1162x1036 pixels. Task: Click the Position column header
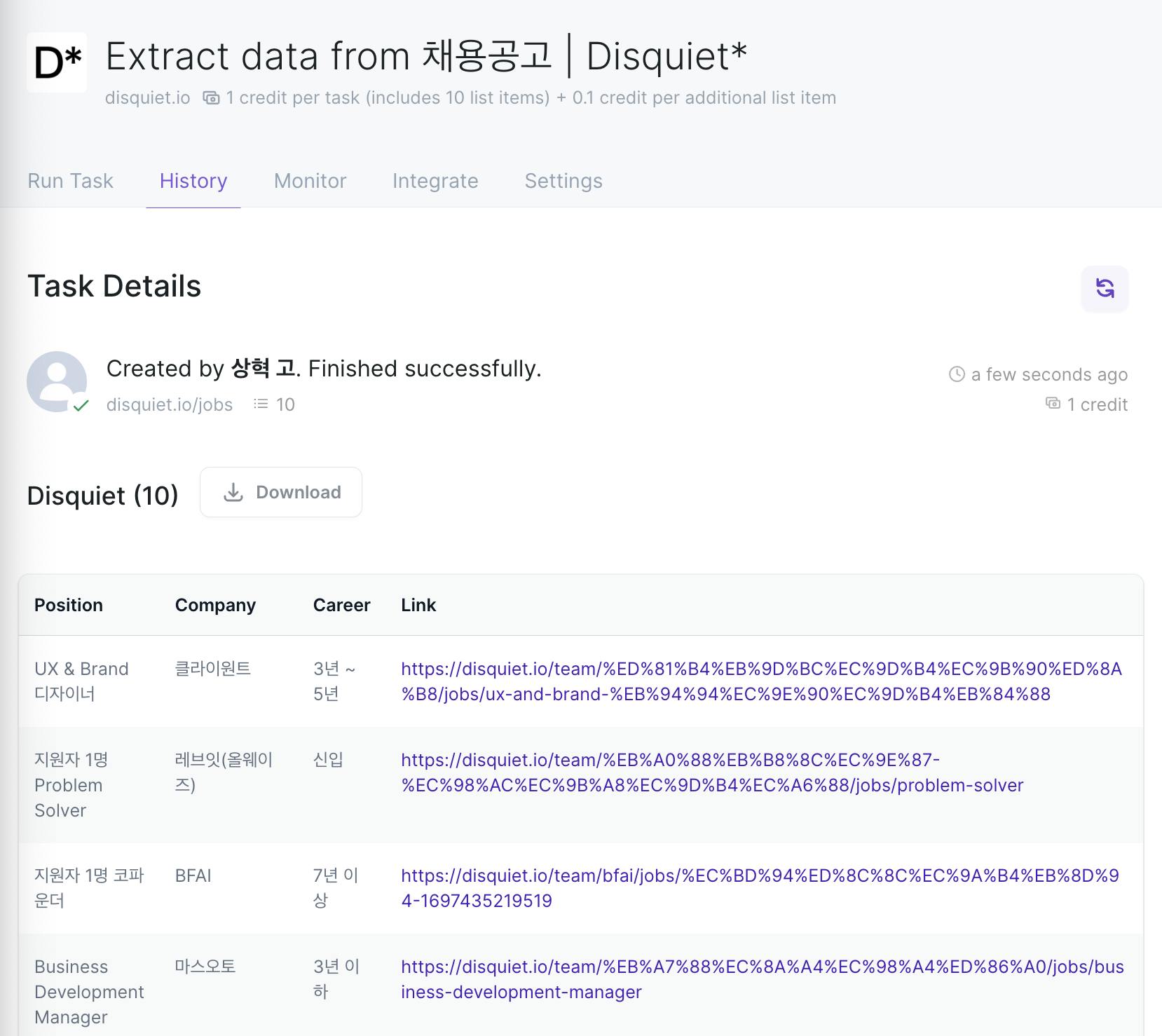coord(69,605)
